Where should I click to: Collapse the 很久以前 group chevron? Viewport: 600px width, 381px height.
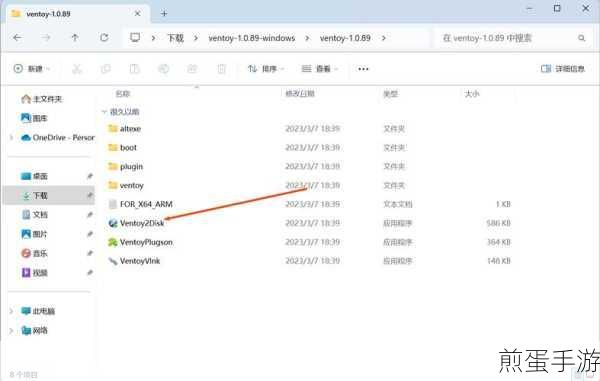[x=104, y=112]
